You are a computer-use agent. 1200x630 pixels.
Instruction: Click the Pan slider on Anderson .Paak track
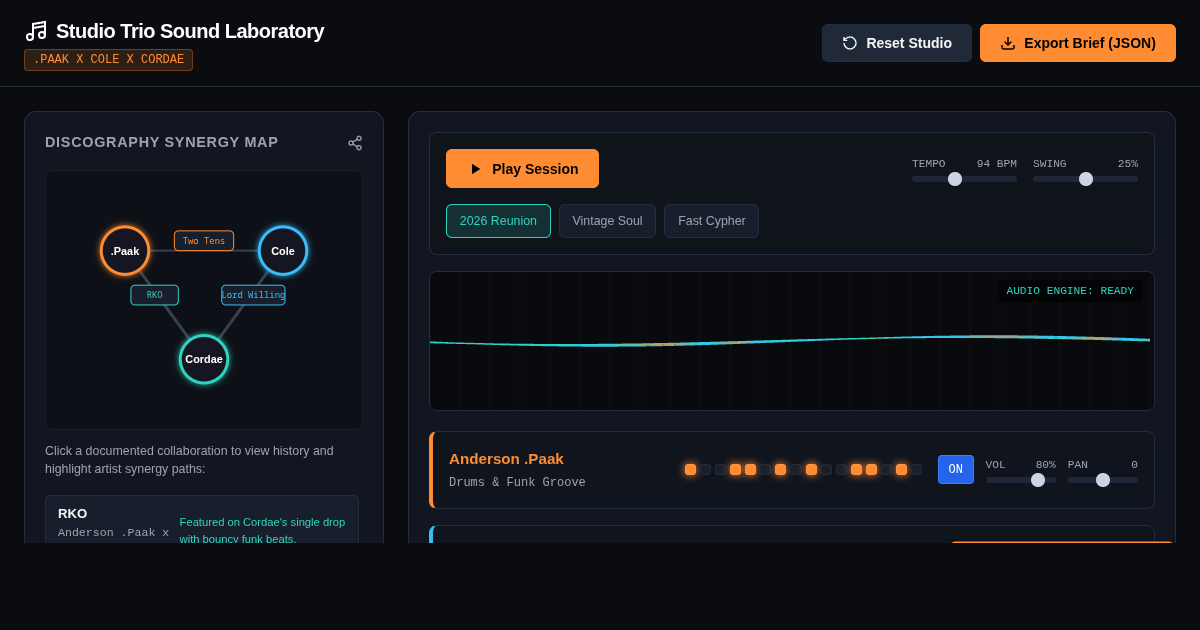[x=1103, y=480]
